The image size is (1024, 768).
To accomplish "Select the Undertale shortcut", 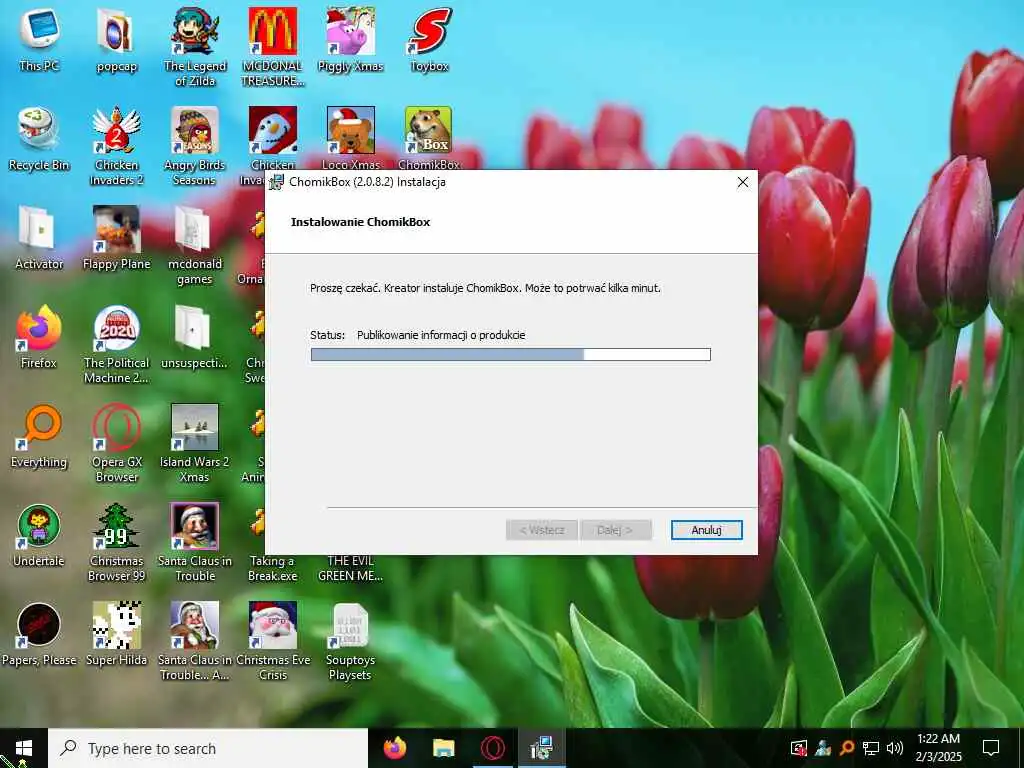I will point(39,536).
